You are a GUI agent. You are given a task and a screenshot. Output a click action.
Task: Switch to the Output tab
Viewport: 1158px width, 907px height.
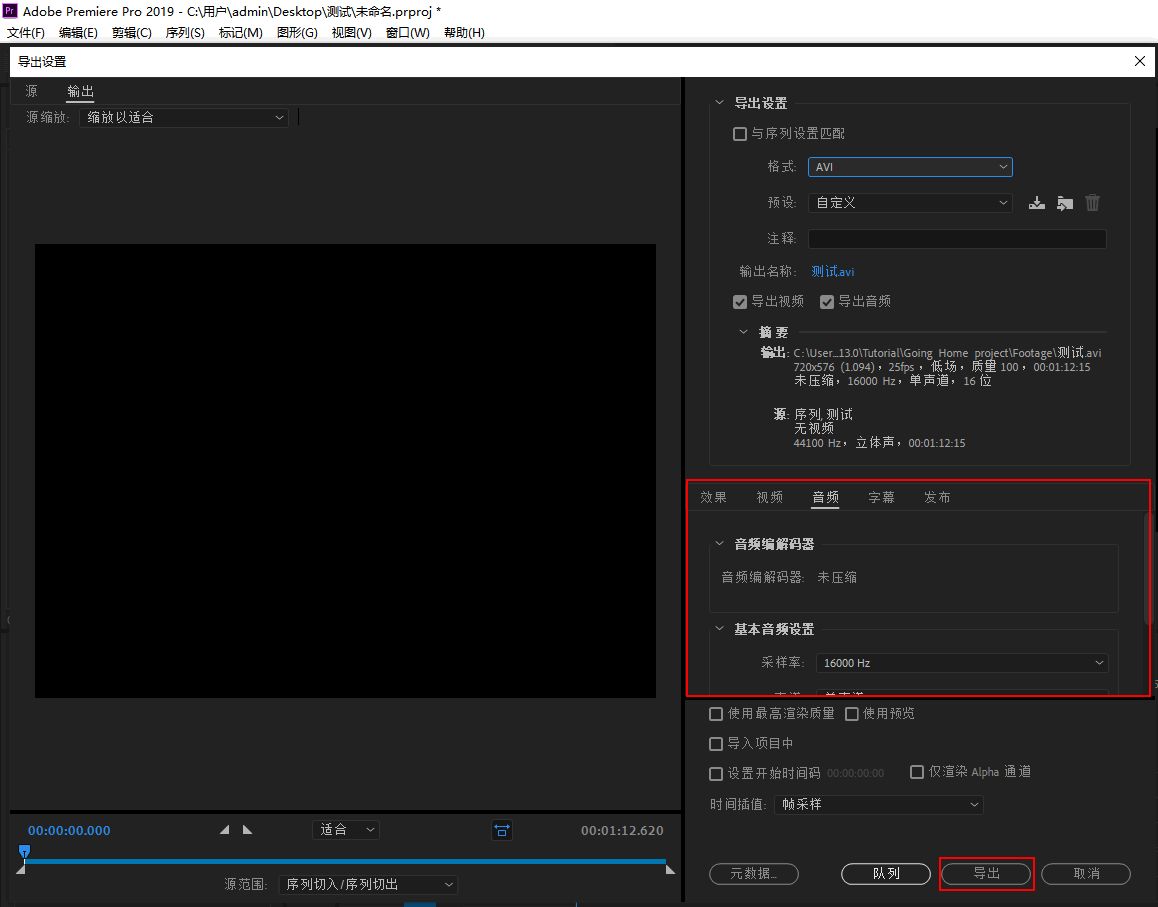(x=80, y=91)
